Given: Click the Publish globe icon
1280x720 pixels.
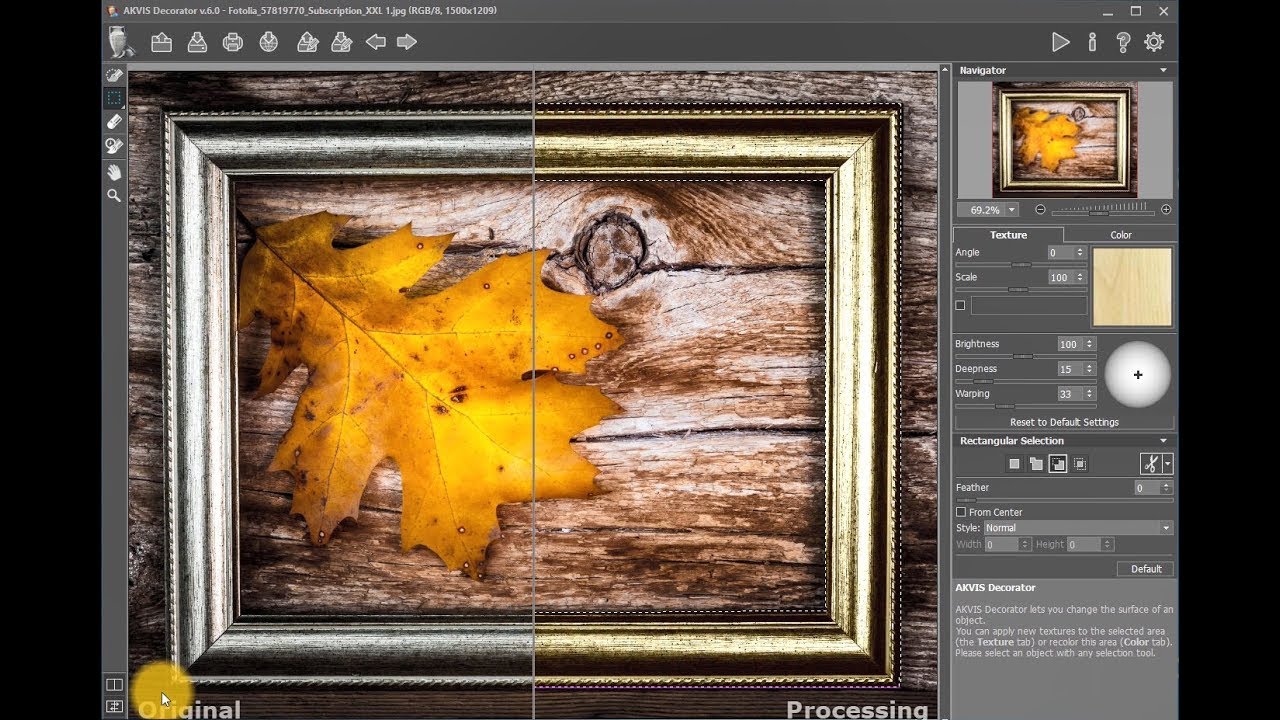Looking at the screenshot, I should tap(269, 42).
